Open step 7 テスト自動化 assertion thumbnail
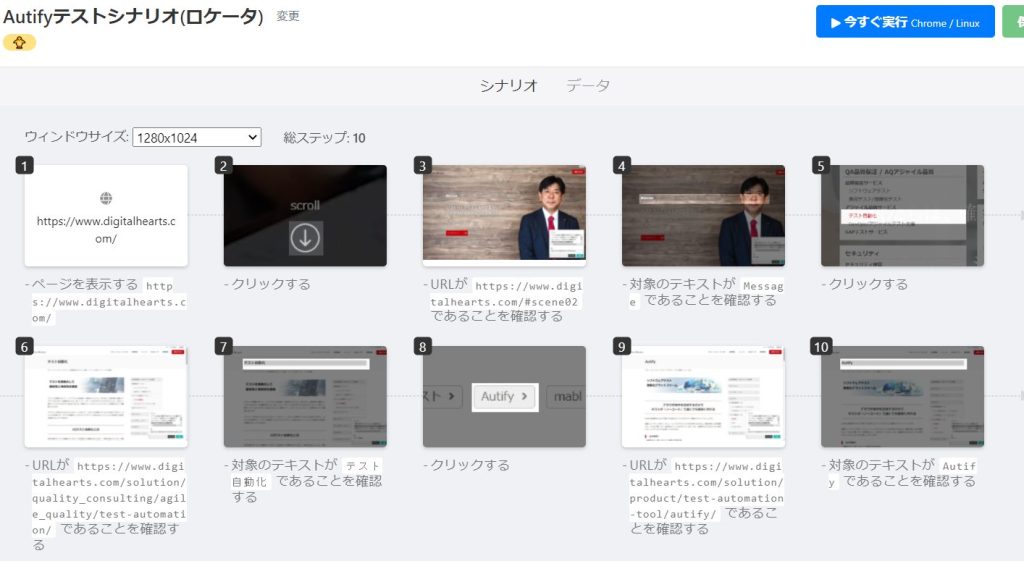1024x561 pixels. pyautogui.click(x=305, y=396)
